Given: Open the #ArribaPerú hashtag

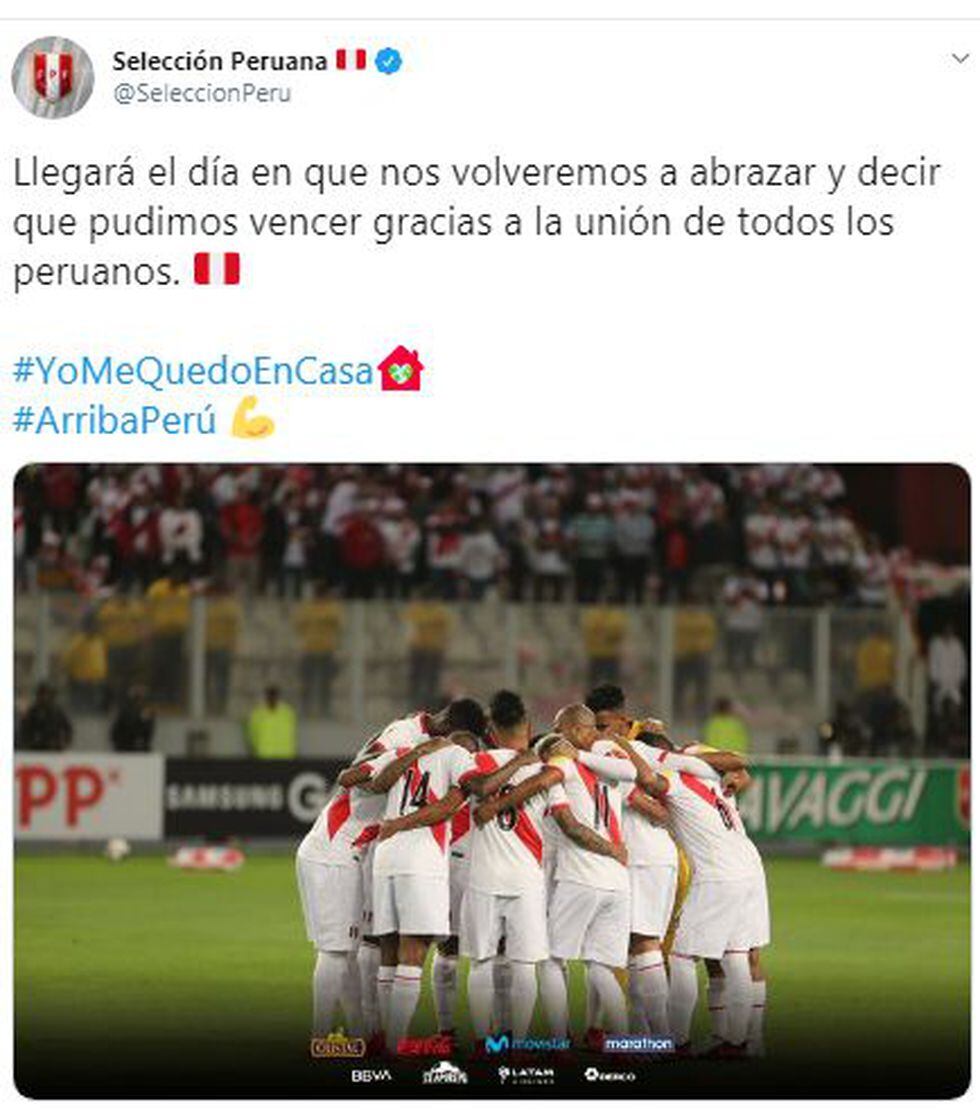Looking at the screenshot, I should click(x=115, y=419).
